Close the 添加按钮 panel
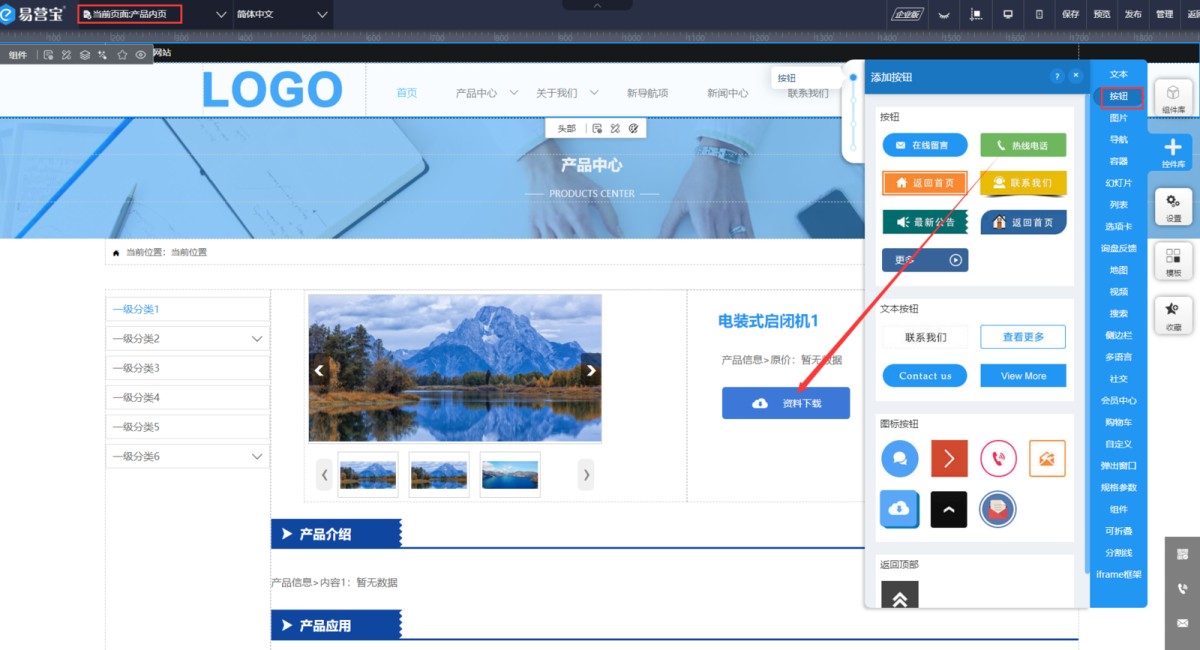 coord(1076,76)
